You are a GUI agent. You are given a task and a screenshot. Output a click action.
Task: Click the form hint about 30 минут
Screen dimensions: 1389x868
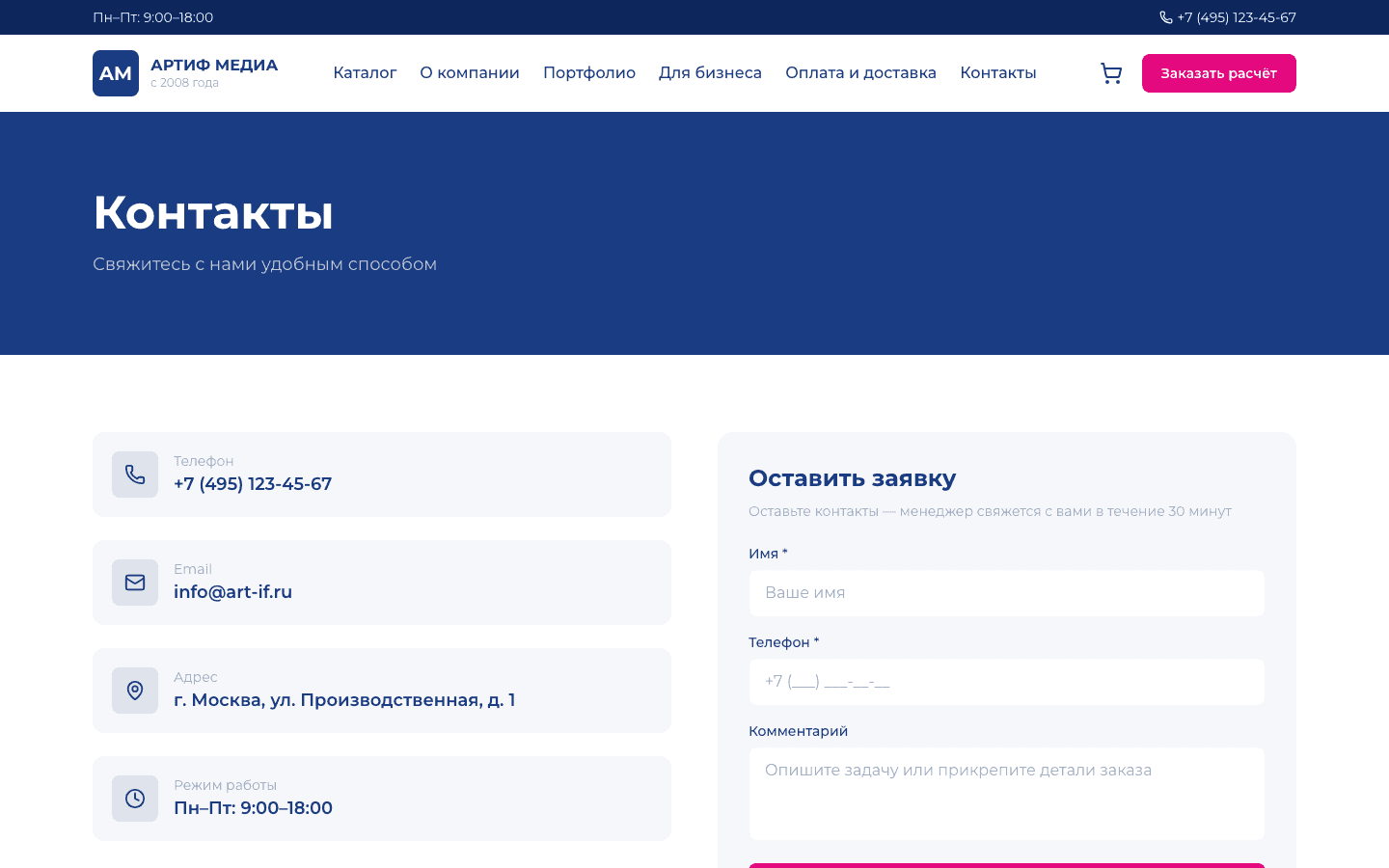point(990,511)
